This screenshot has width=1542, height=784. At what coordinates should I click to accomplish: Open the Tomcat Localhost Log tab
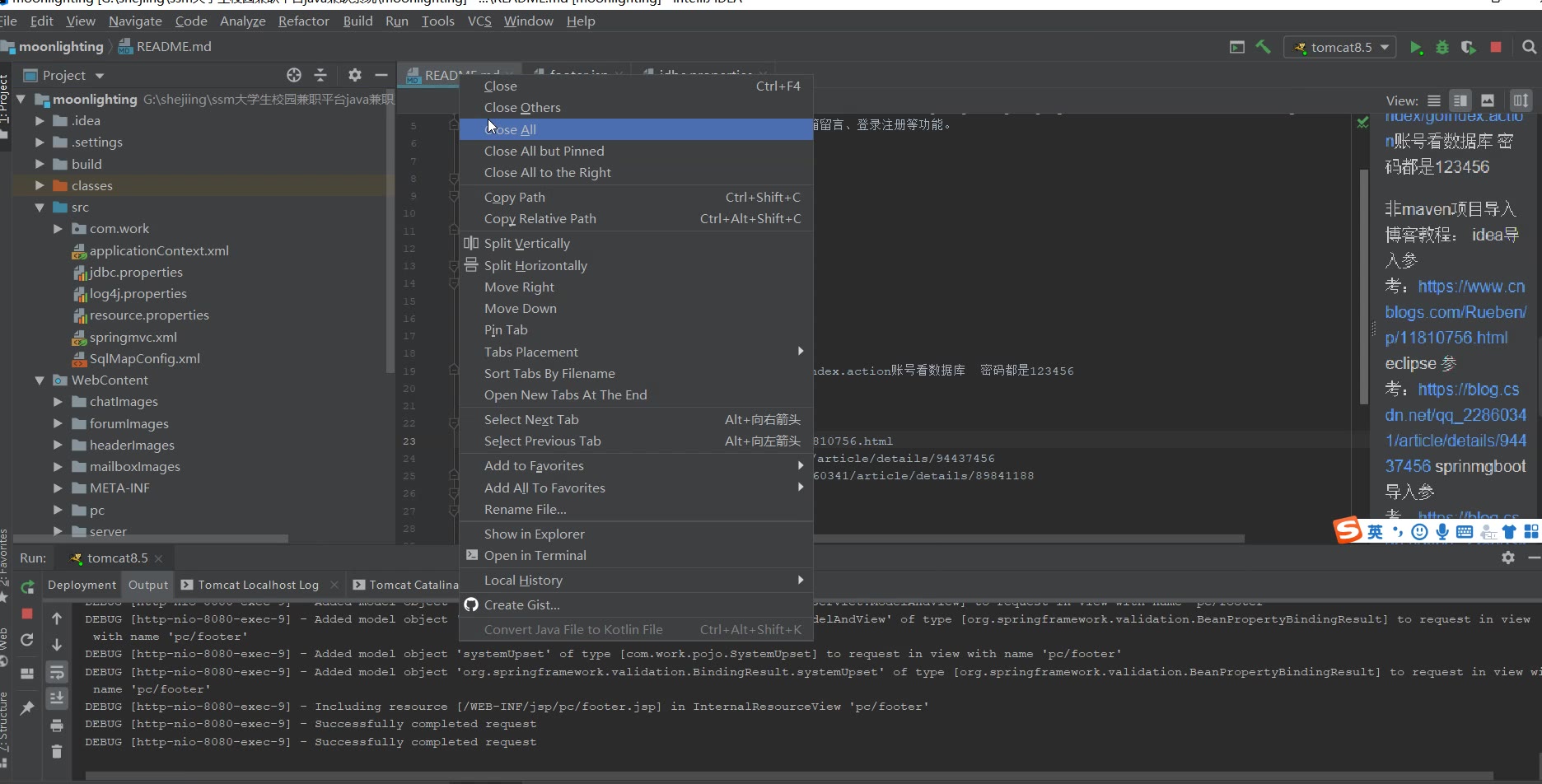click(258, 585)
